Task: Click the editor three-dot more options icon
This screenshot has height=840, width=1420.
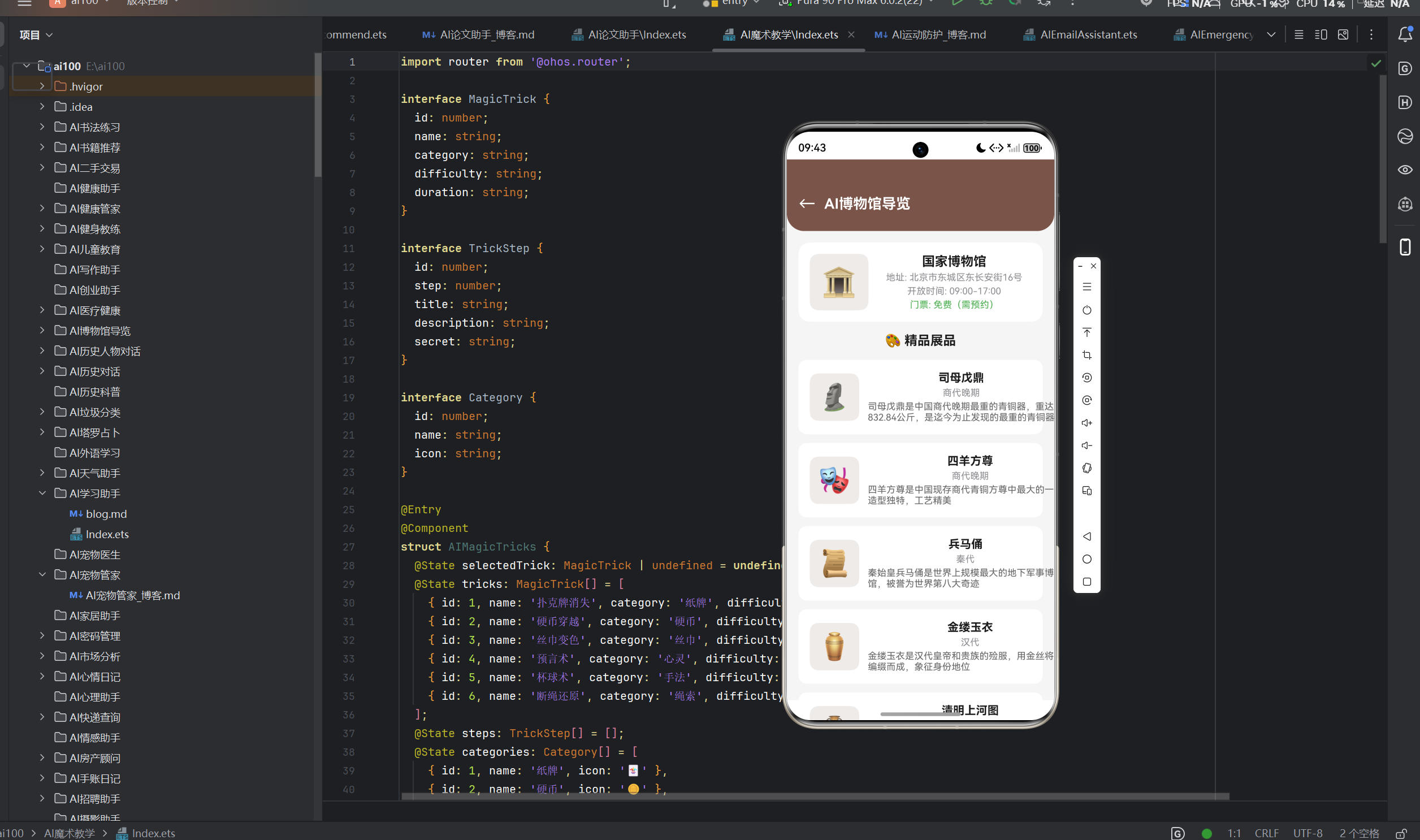Action: (x=1371, y=34)
